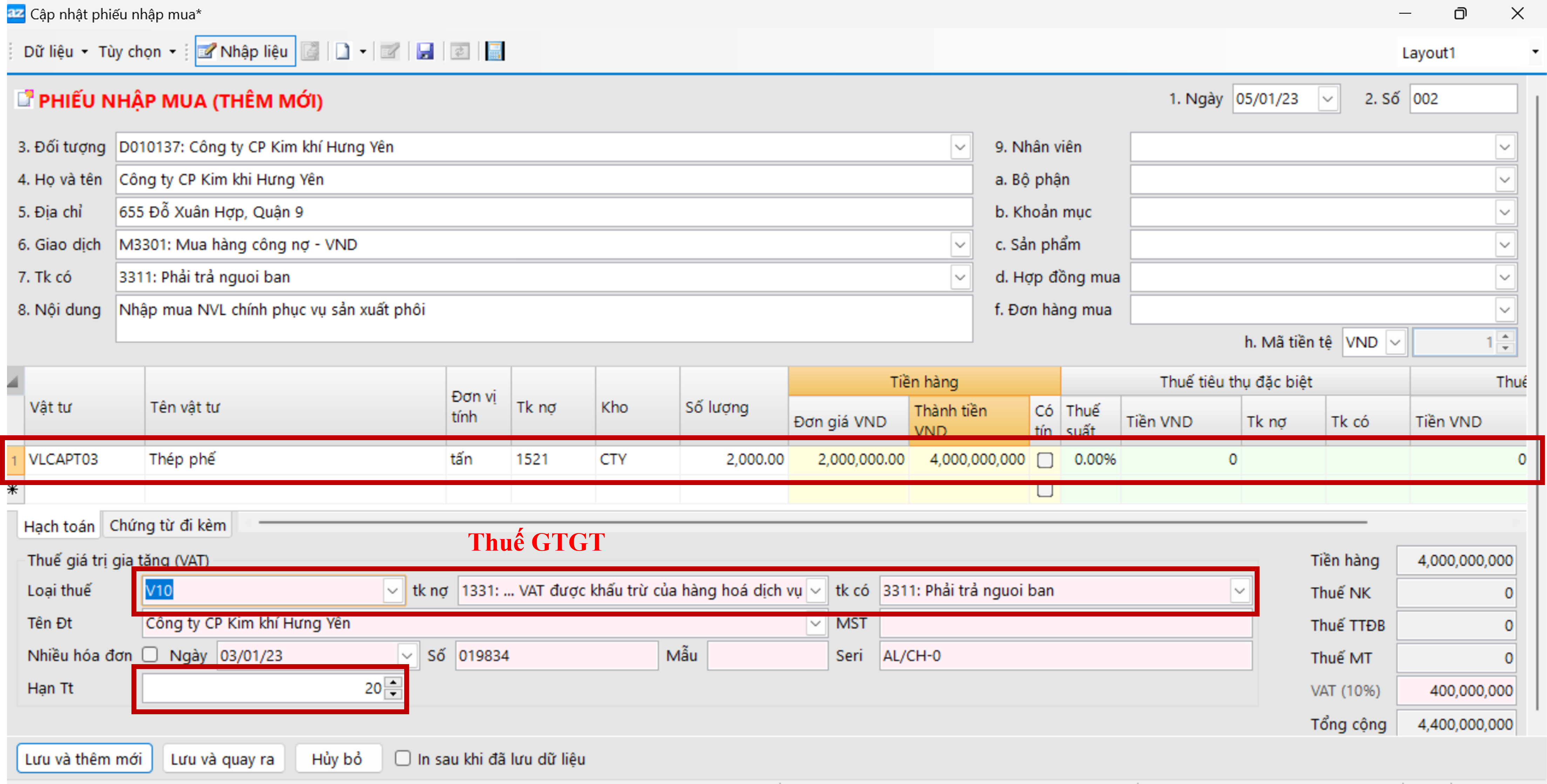This screenshot has width=1547, height=784.
Task: Click Lưu và thêm mới button
Action: [83, 759]
